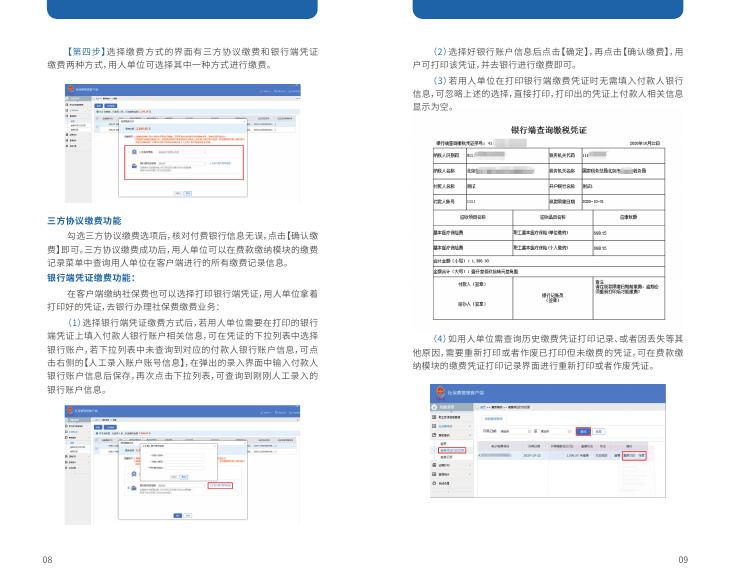The image size is (731, 583).
Task: Click the (4) paragraph number on page 09
Action: [x=440, y=338]
